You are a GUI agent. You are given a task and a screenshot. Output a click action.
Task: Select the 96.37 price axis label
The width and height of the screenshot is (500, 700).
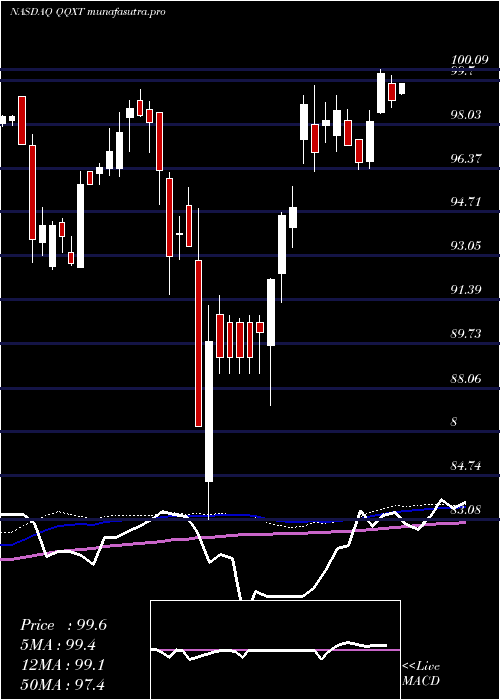coord(467,158)
